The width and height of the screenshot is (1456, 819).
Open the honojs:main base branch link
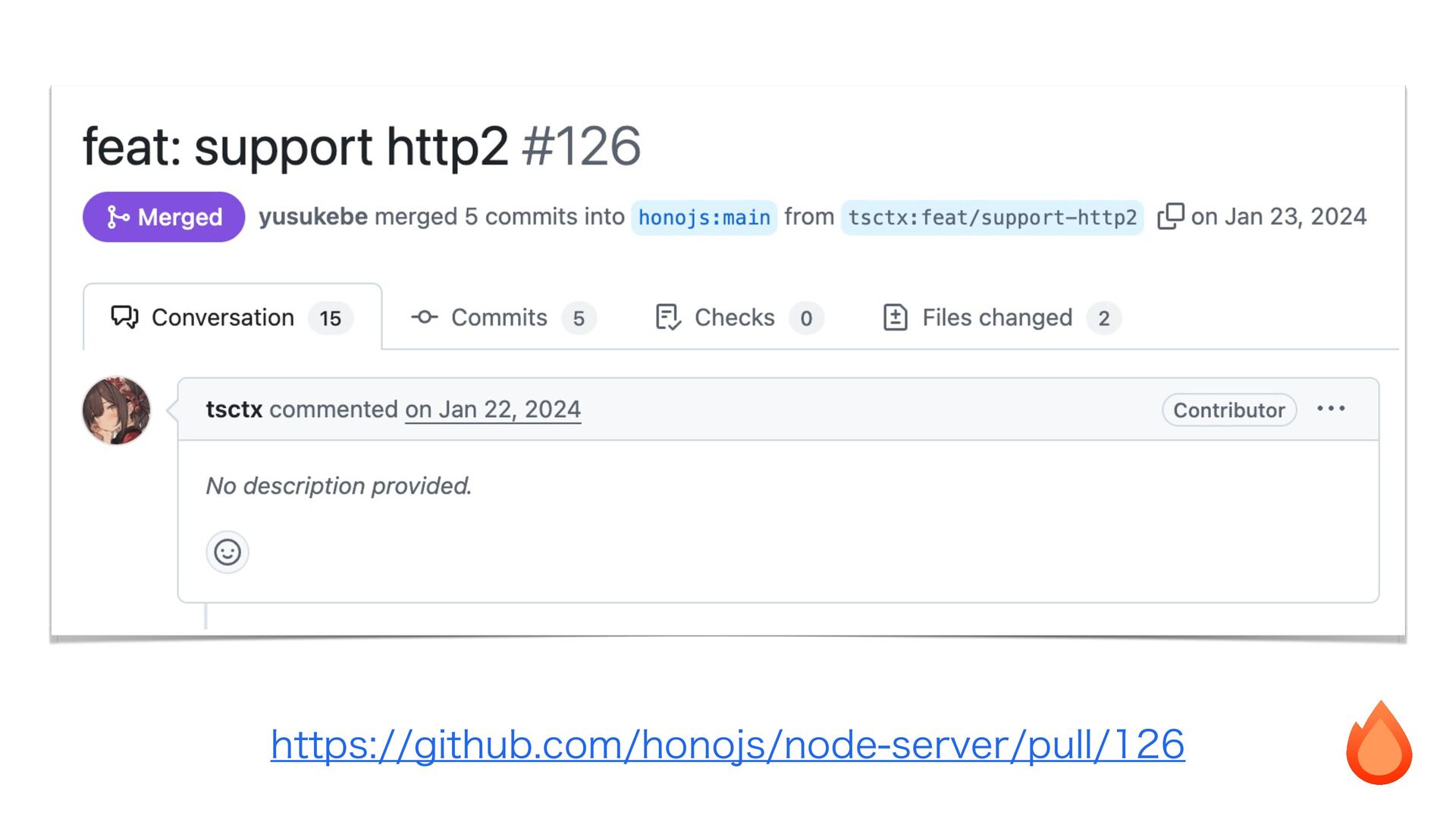click(x=704, y=218)
